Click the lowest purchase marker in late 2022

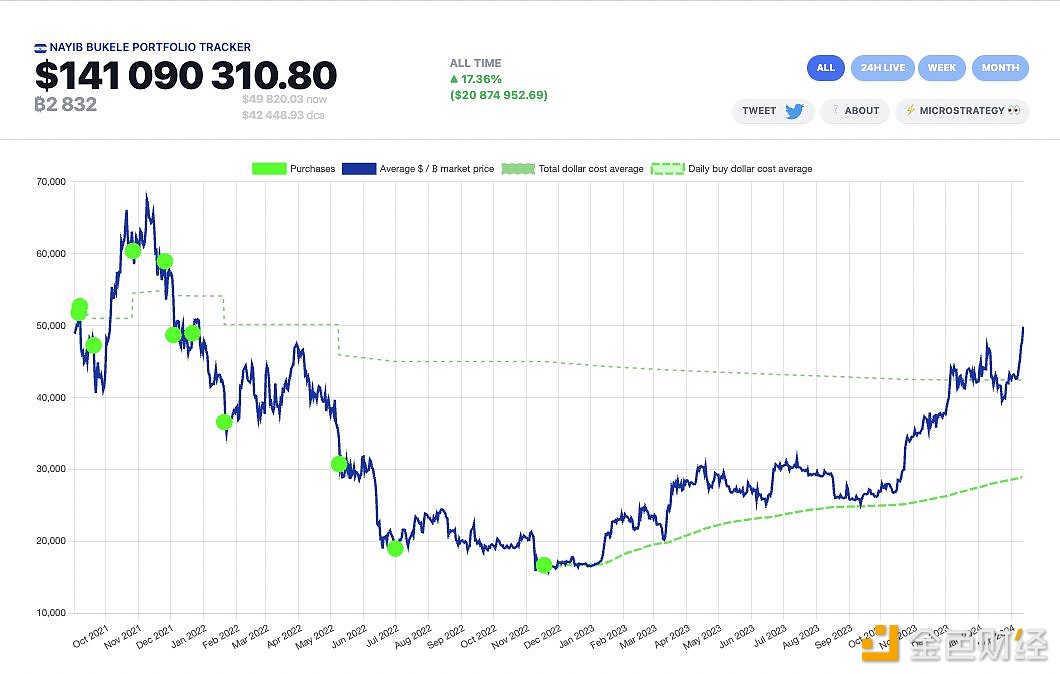[544, 565]
